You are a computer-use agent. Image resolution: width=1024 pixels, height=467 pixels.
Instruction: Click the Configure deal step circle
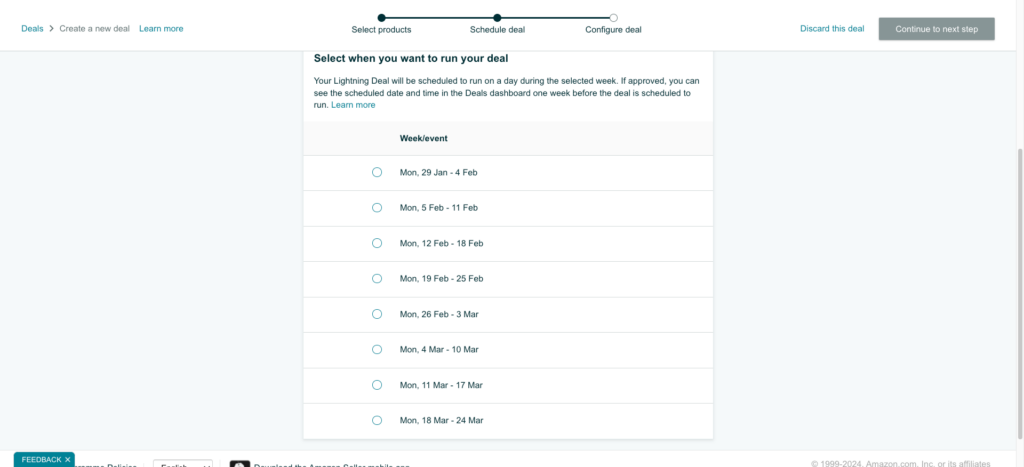point(613,18)
